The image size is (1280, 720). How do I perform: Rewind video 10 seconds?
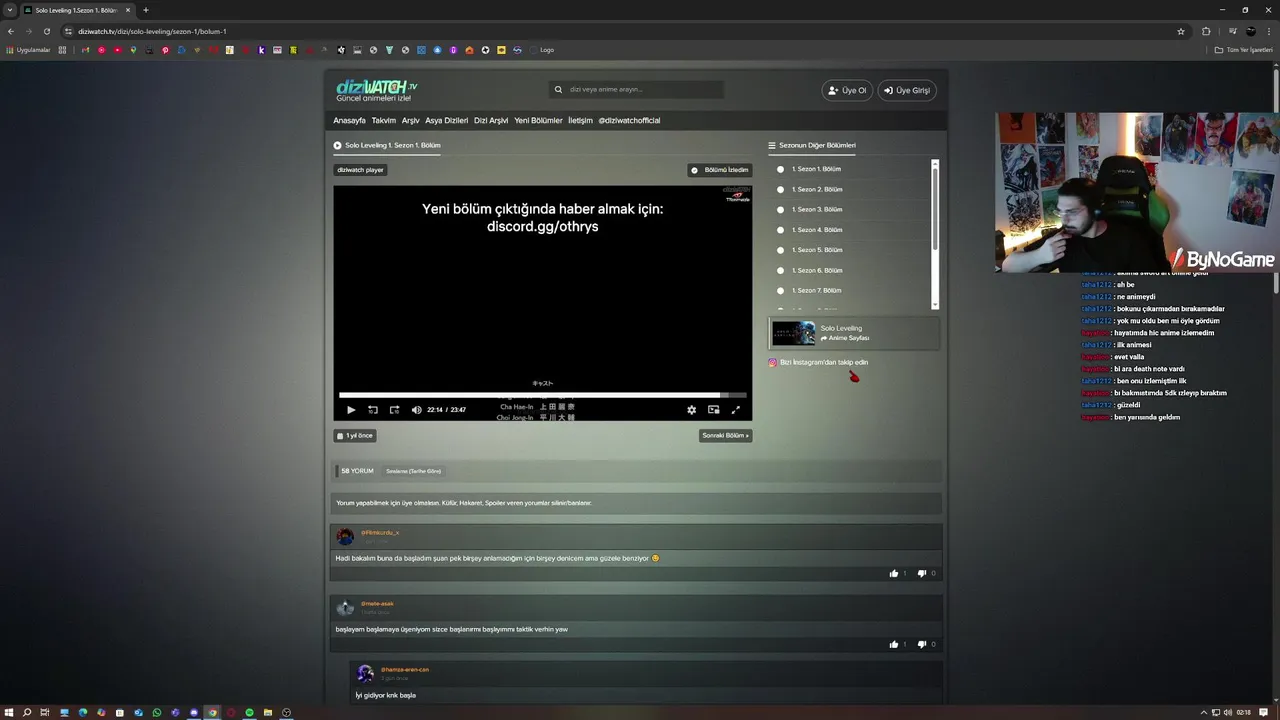(373, 410)
